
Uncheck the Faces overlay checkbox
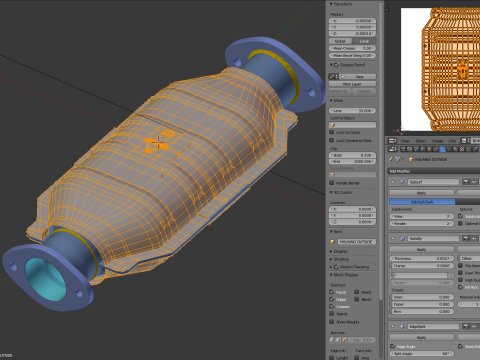tap(332, 292)
